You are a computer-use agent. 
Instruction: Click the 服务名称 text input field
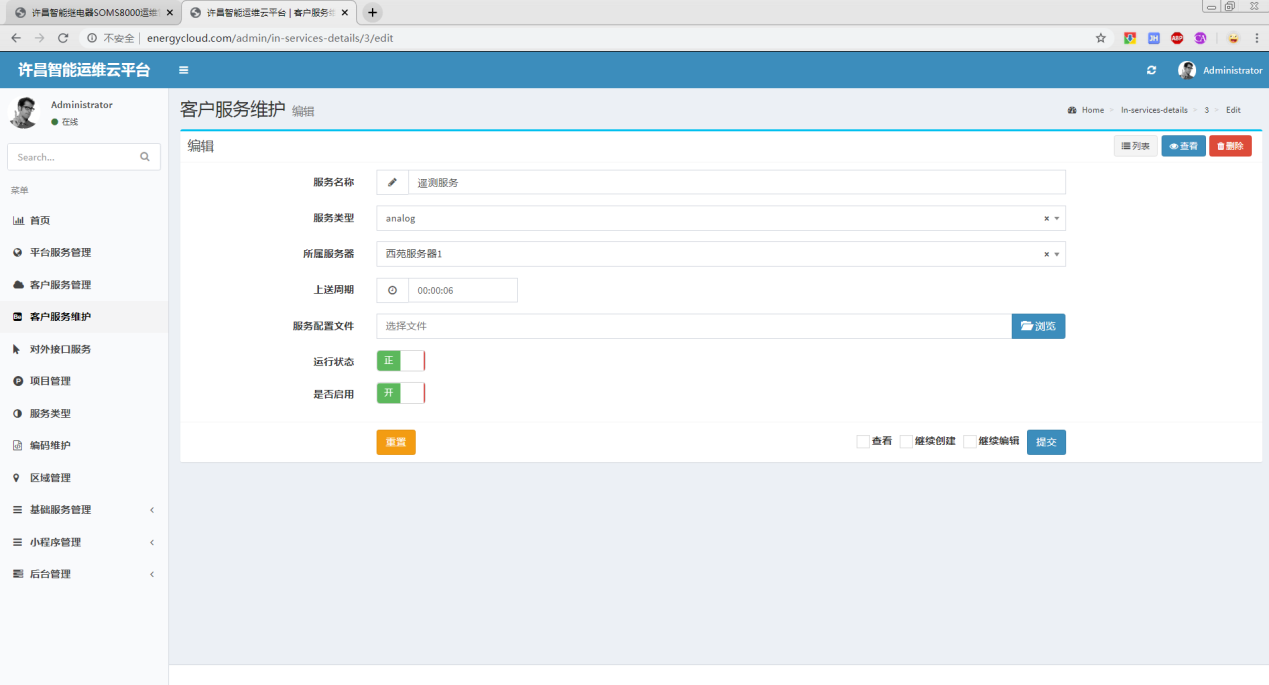(x=736, y=182)
